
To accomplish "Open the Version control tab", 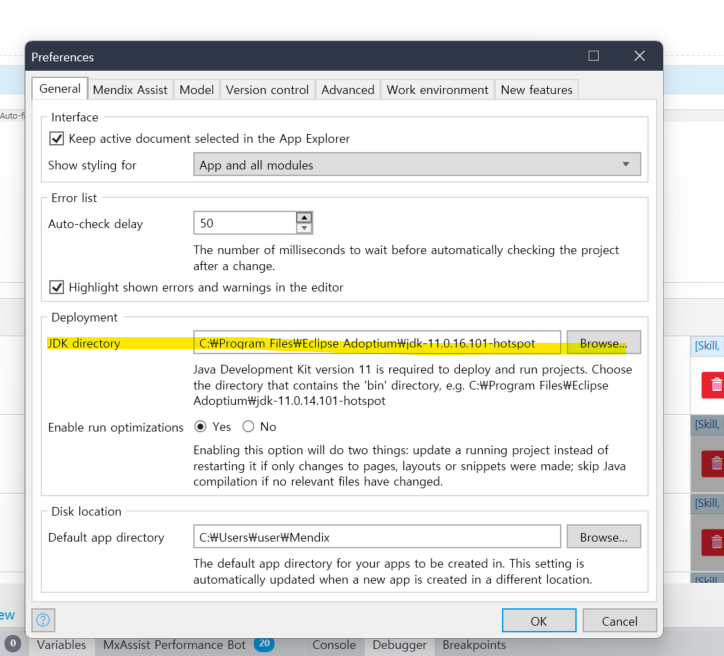I will click(x=267, y=90).
